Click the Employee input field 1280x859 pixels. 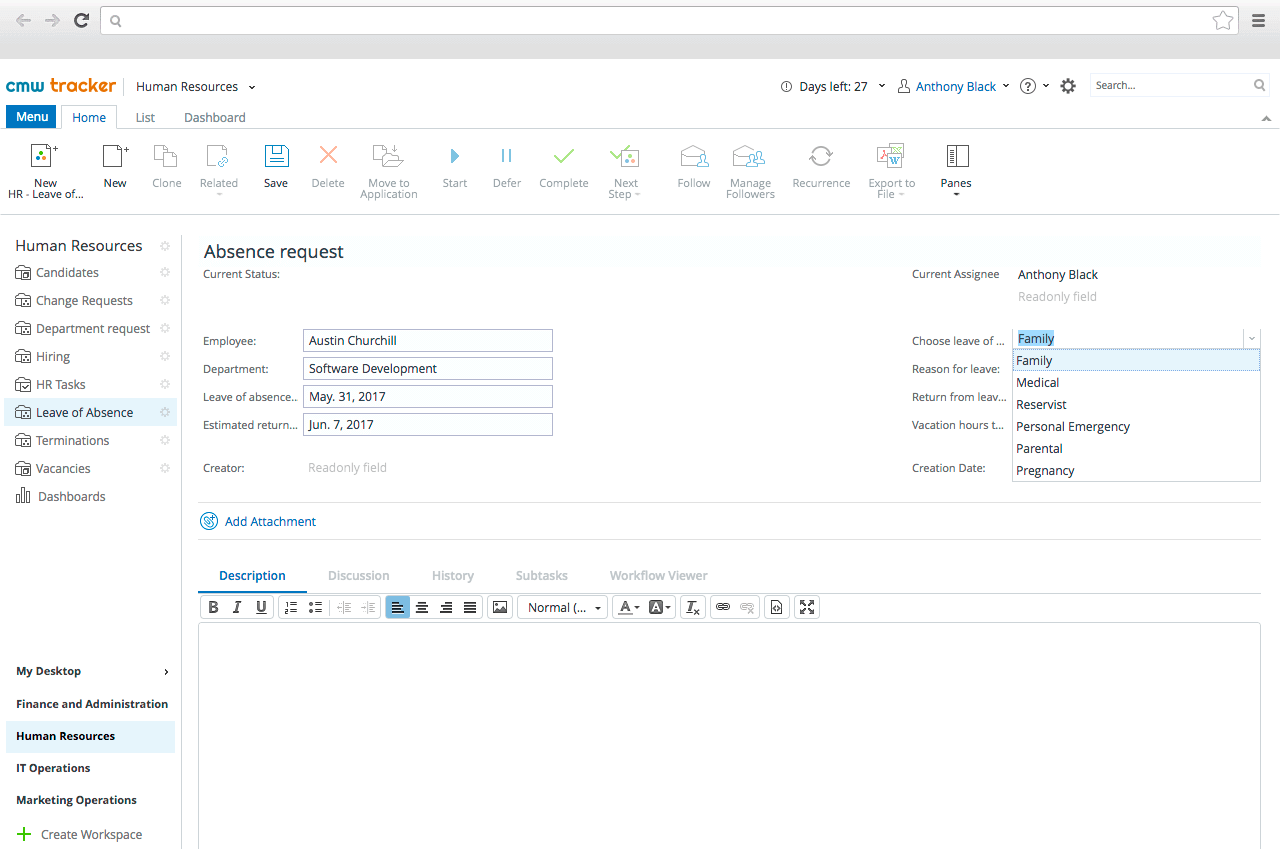coord(428,341)
